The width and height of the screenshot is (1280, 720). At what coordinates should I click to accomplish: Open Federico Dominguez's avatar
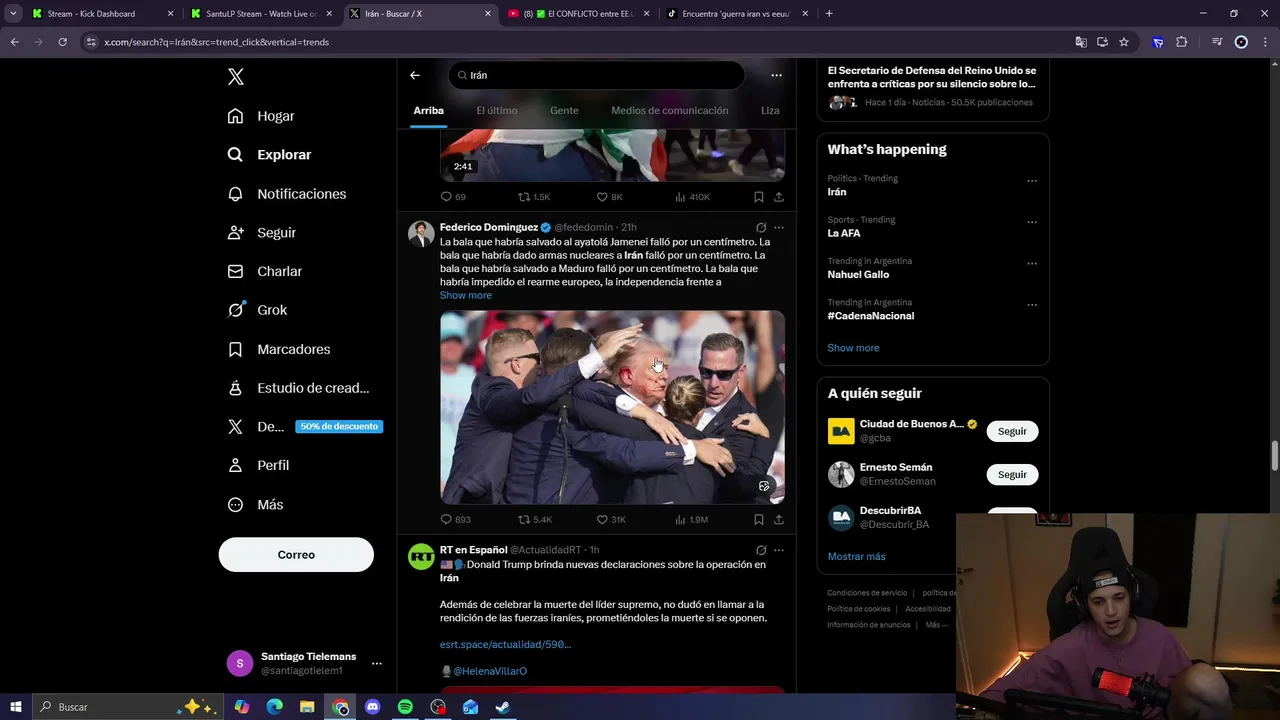tap(421, 234)
